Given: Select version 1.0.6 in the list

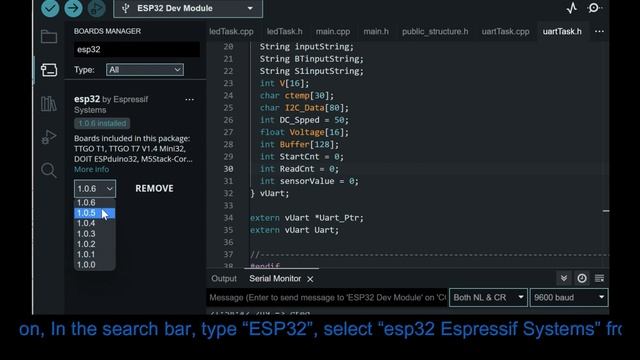Looking at the screenshot, I should pos(95,203).
